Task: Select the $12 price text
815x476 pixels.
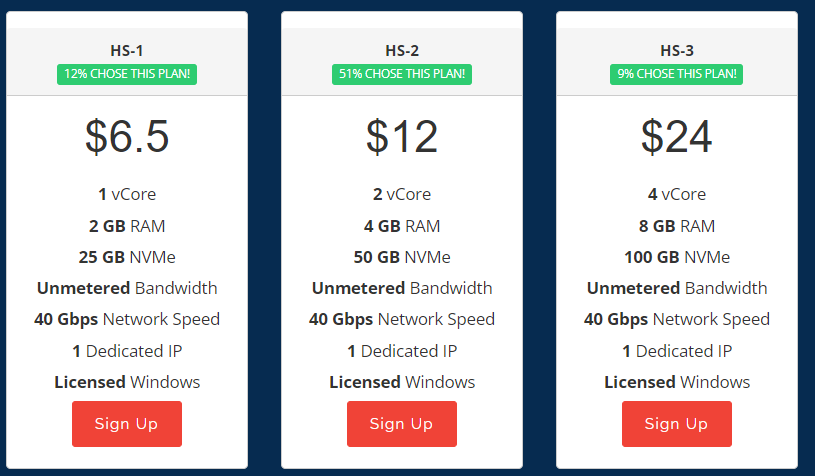Action: tap(402, 137)
